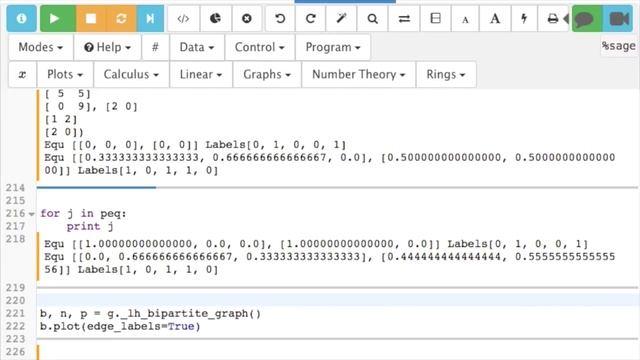Click the lightning bolt icon

tap(524, 19)
